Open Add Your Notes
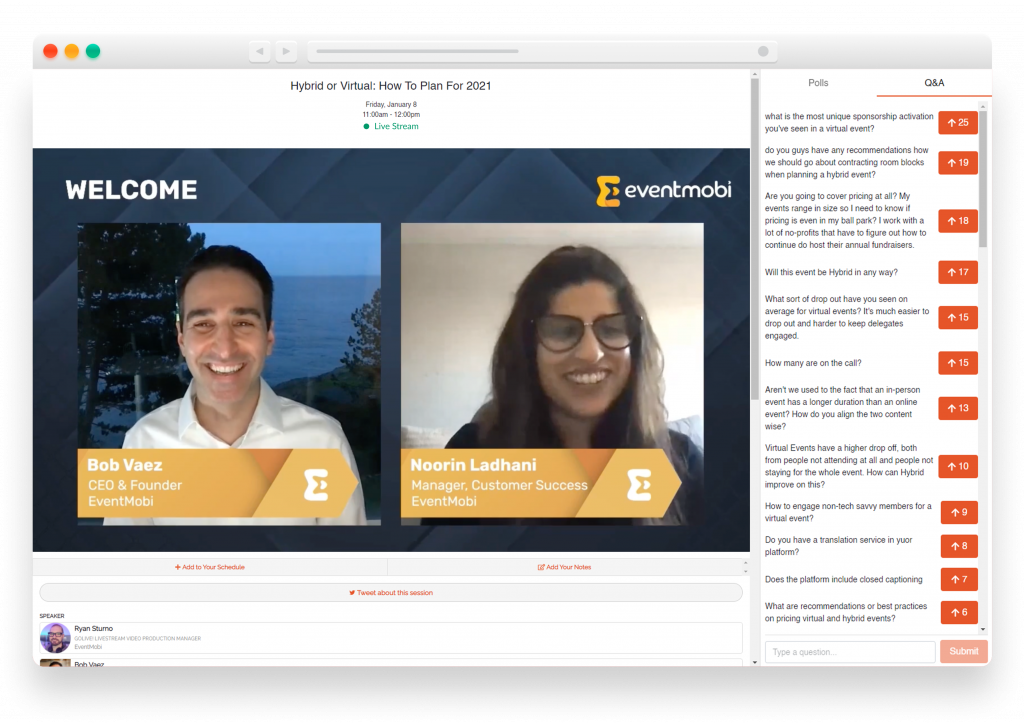The image size is (1024, 723). [x=564, y=567]
